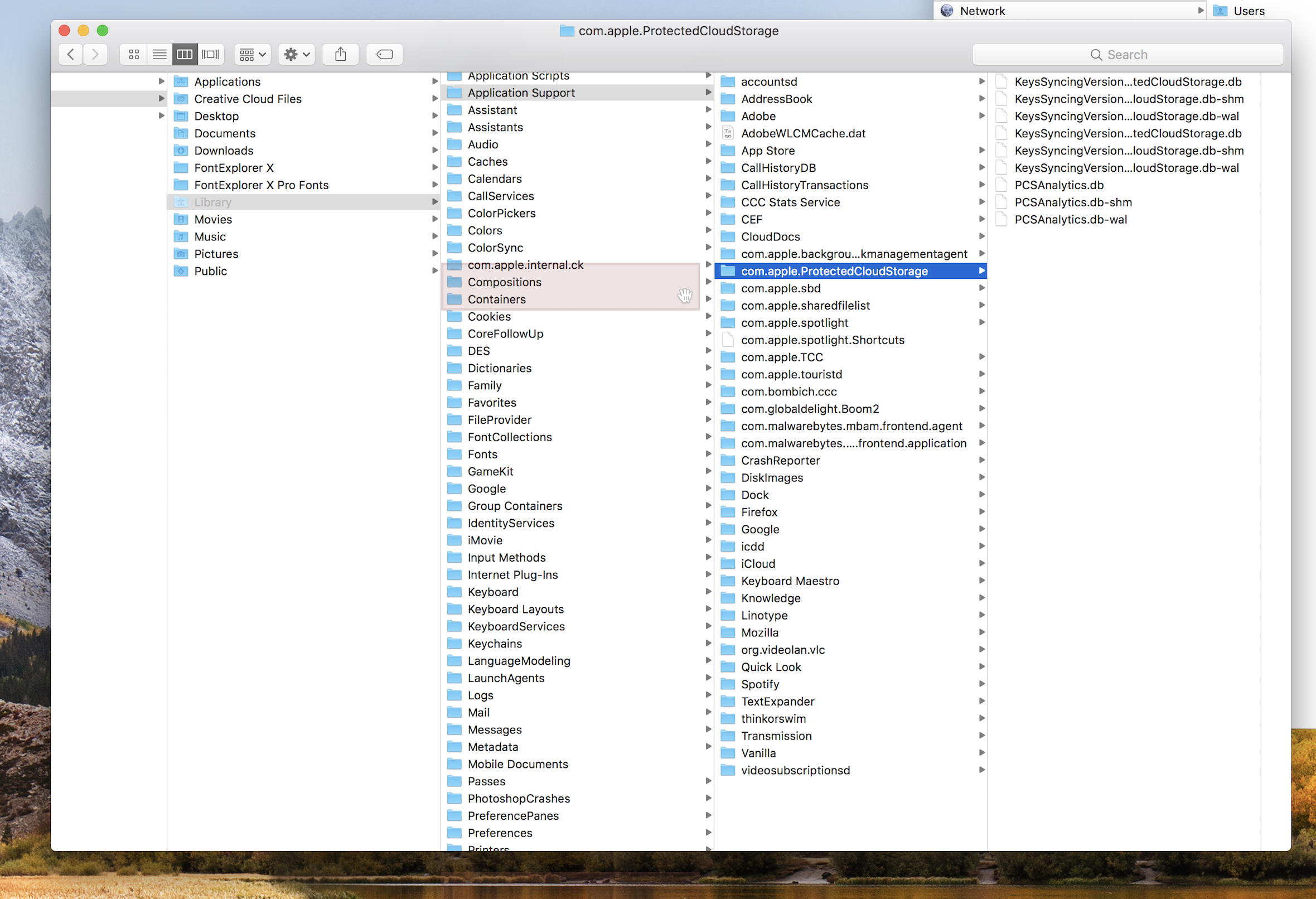The width and height of the screenshot is (1316, 899).
Task: Select column view mode
Action: pos(185,55)
